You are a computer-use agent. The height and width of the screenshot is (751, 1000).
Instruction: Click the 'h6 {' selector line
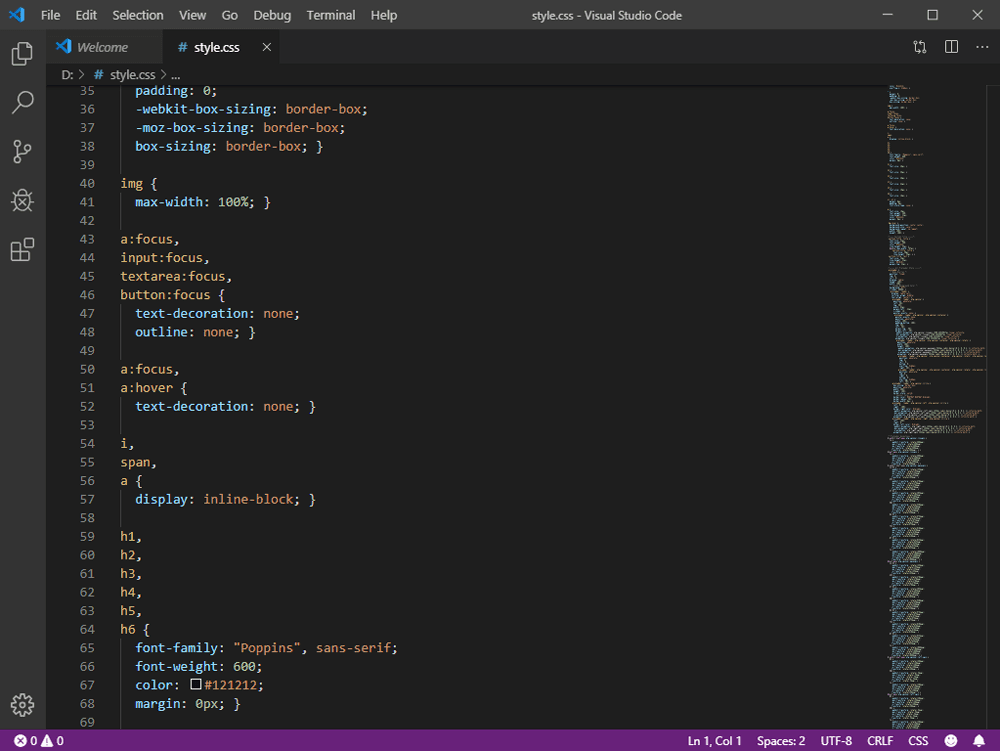coord(135,629)
